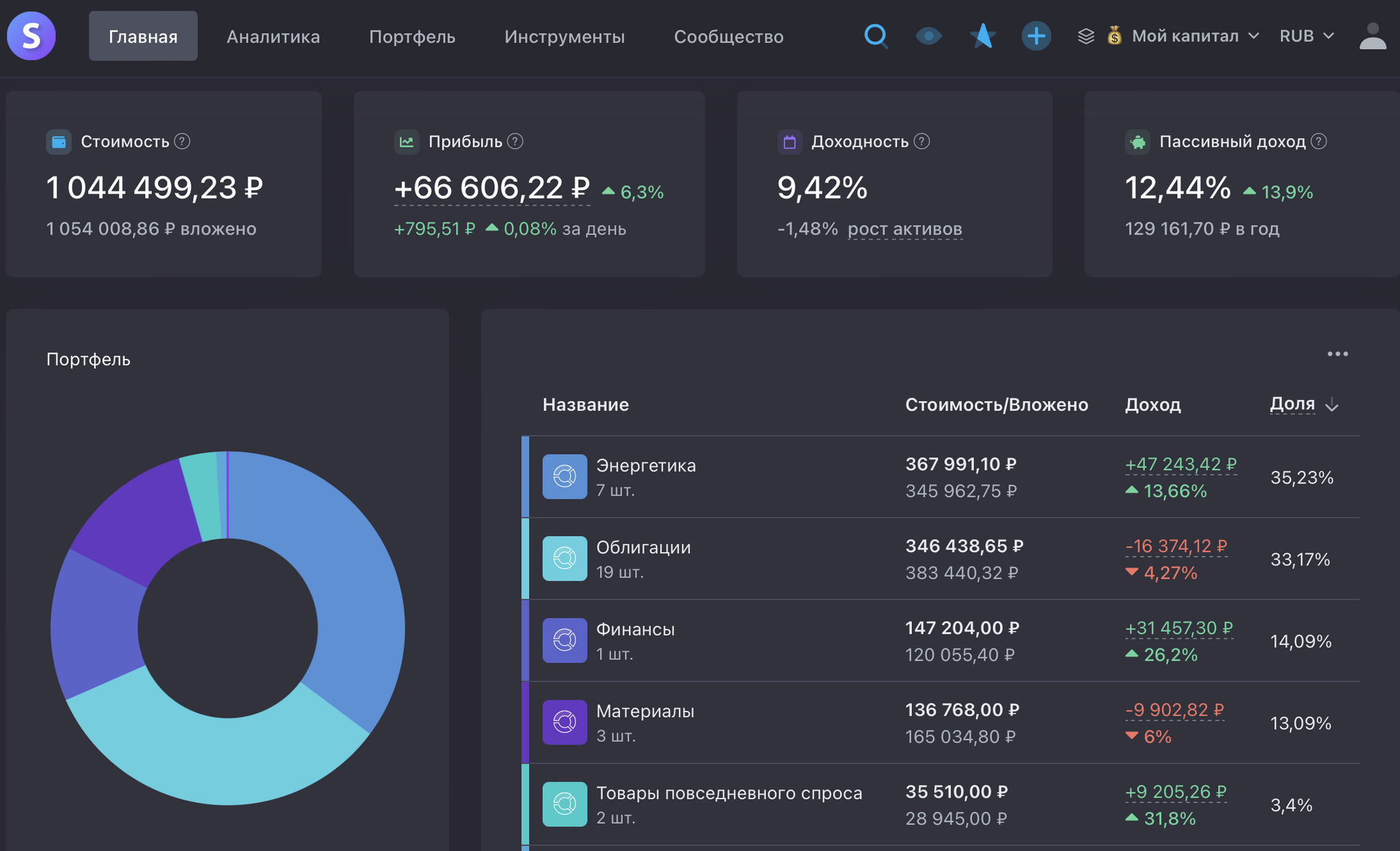
Task: Open the RUB currency dropdown
Action: tap(1306, 36)
